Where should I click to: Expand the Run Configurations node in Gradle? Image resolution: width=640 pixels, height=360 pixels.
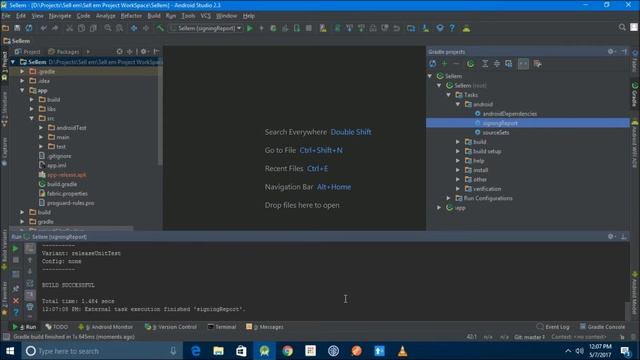(x=449, y=198)
